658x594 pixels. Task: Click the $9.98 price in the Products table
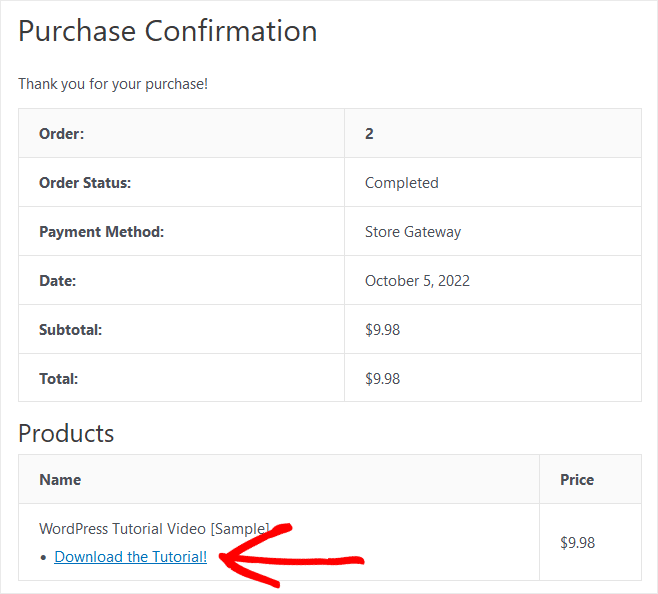coord(577,543)
